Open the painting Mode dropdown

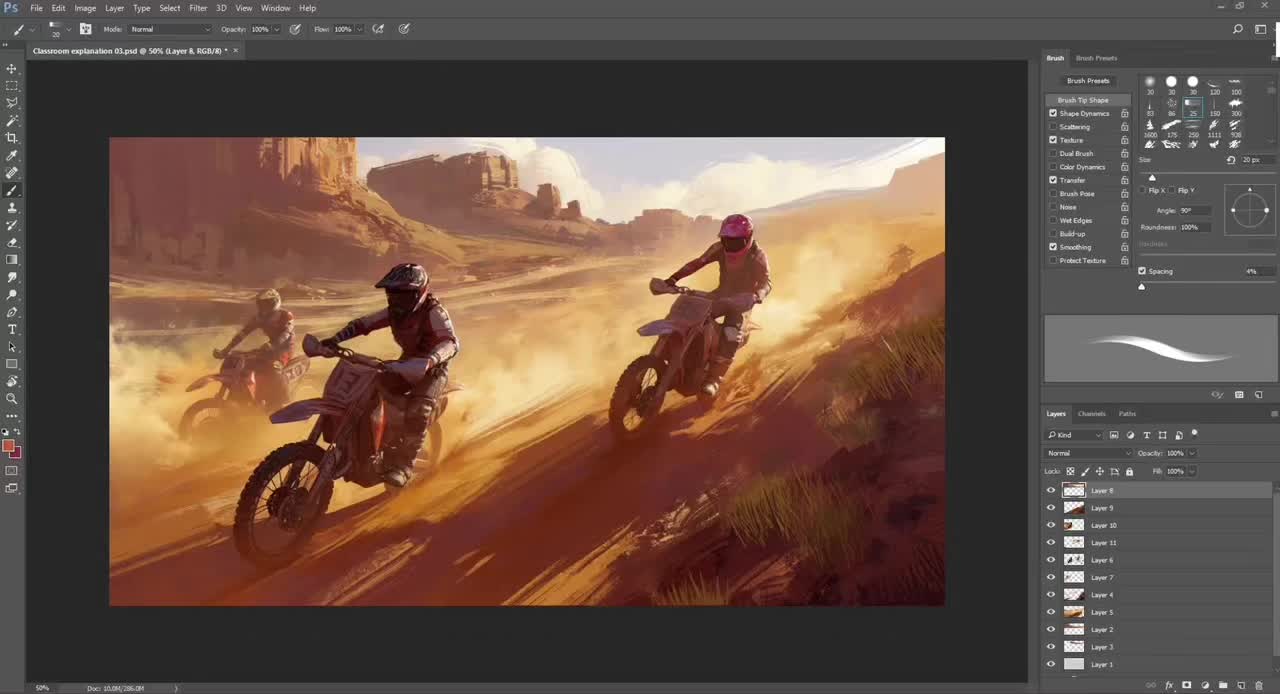click(x=170, y=29)
